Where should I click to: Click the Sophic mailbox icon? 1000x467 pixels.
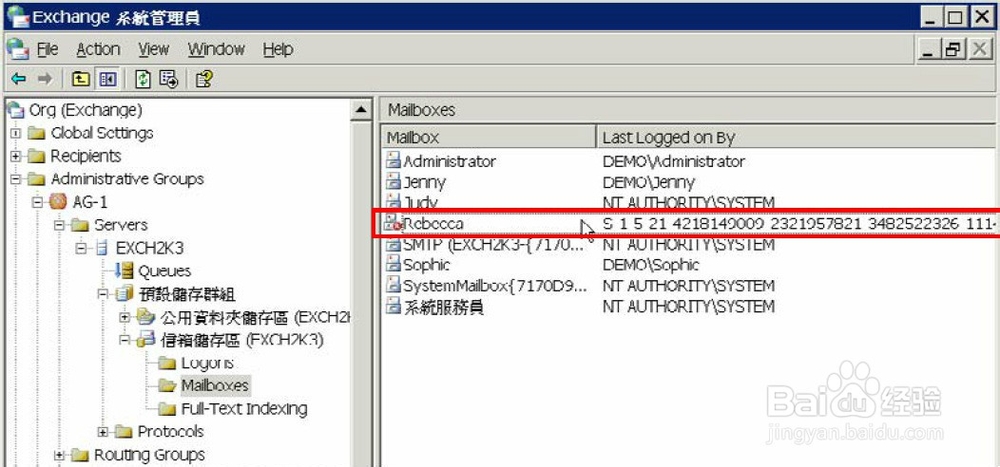[394, 264]
